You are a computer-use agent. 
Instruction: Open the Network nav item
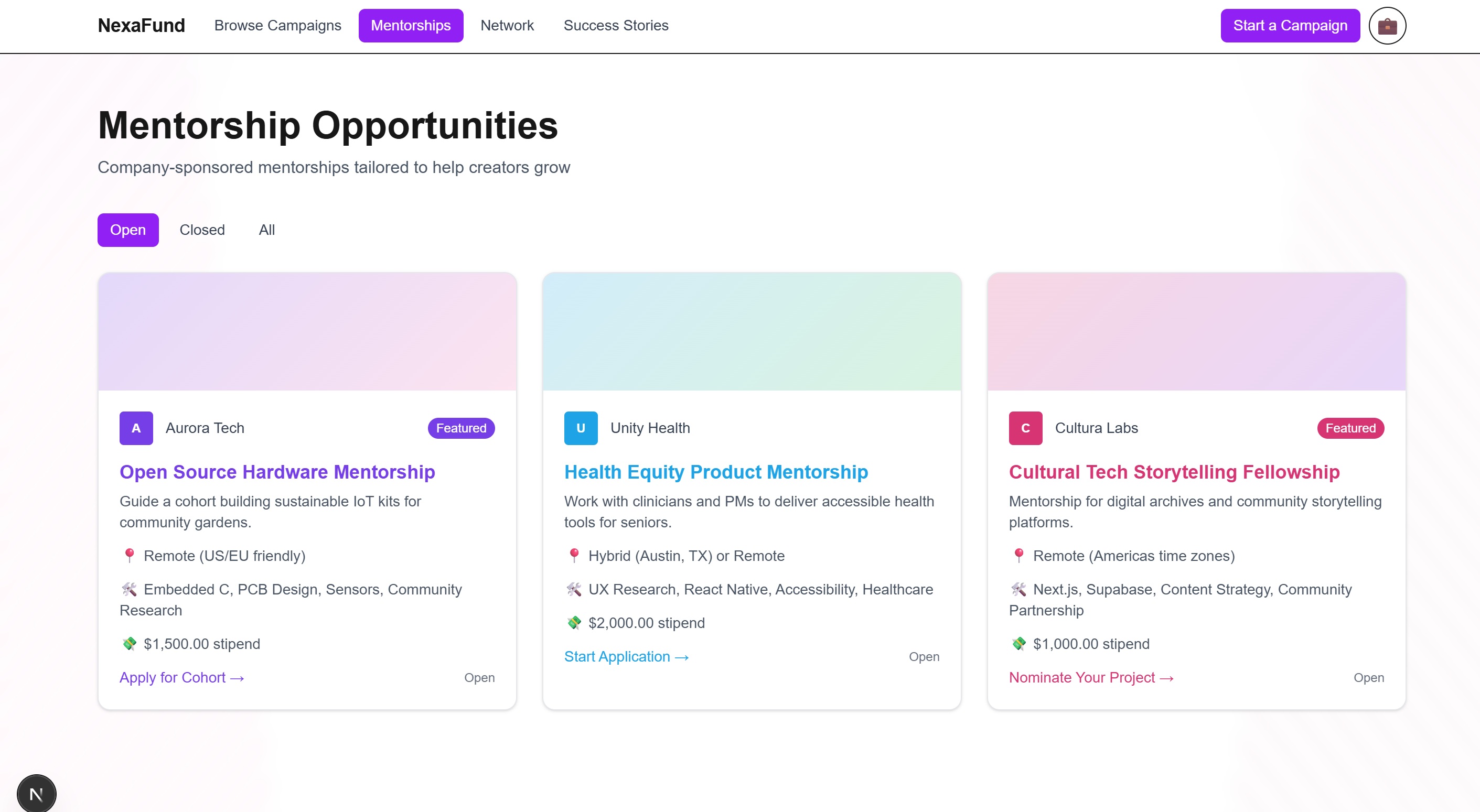(x=507, y=26)
